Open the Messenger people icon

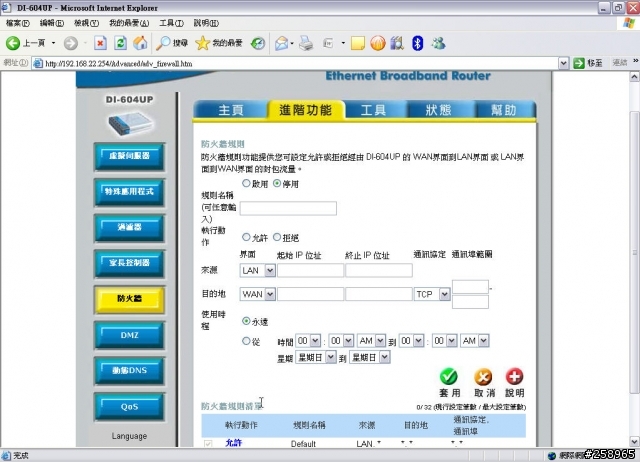click(439, 43)
